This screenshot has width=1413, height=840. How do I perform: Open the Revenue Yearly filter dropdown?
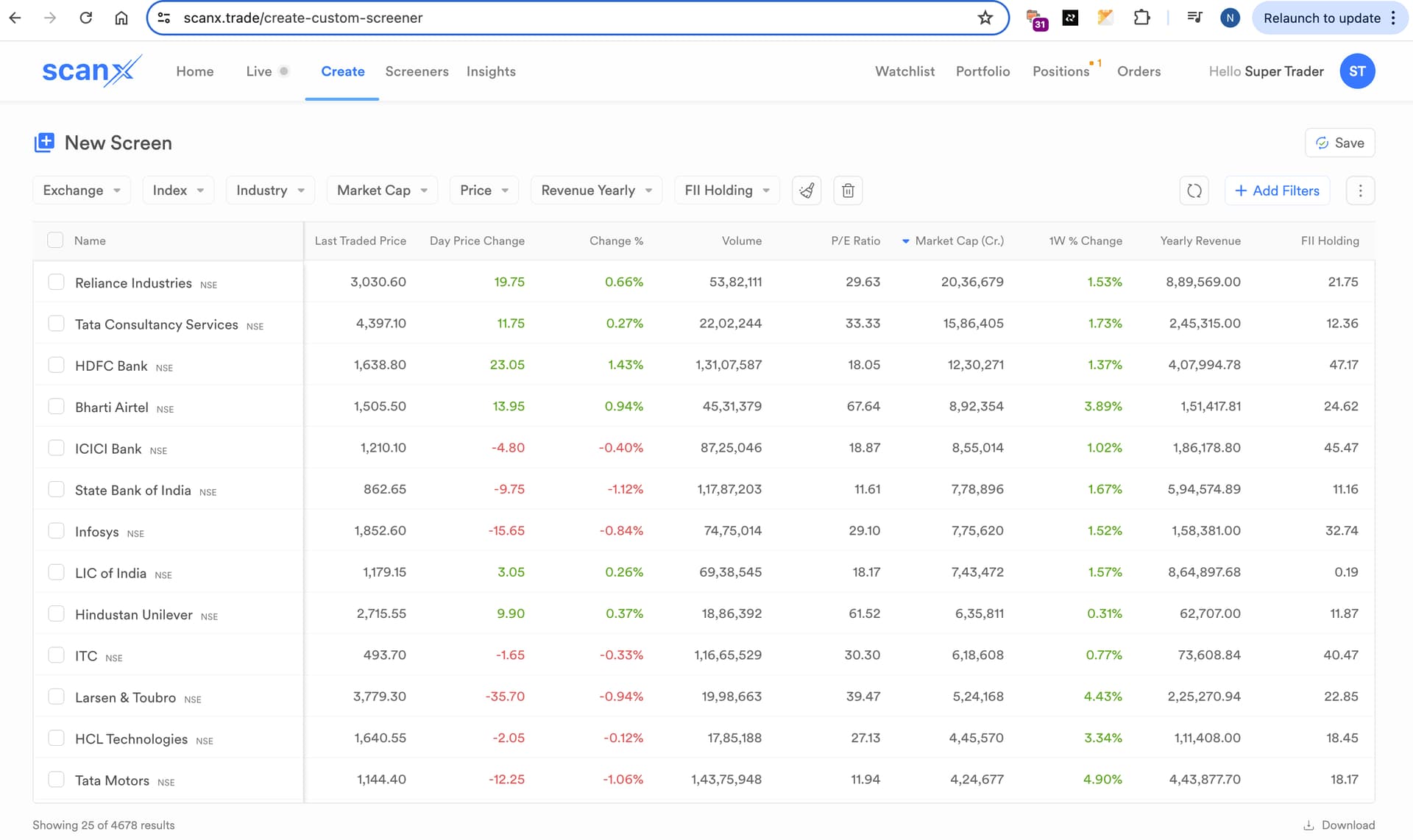point(596,191)
